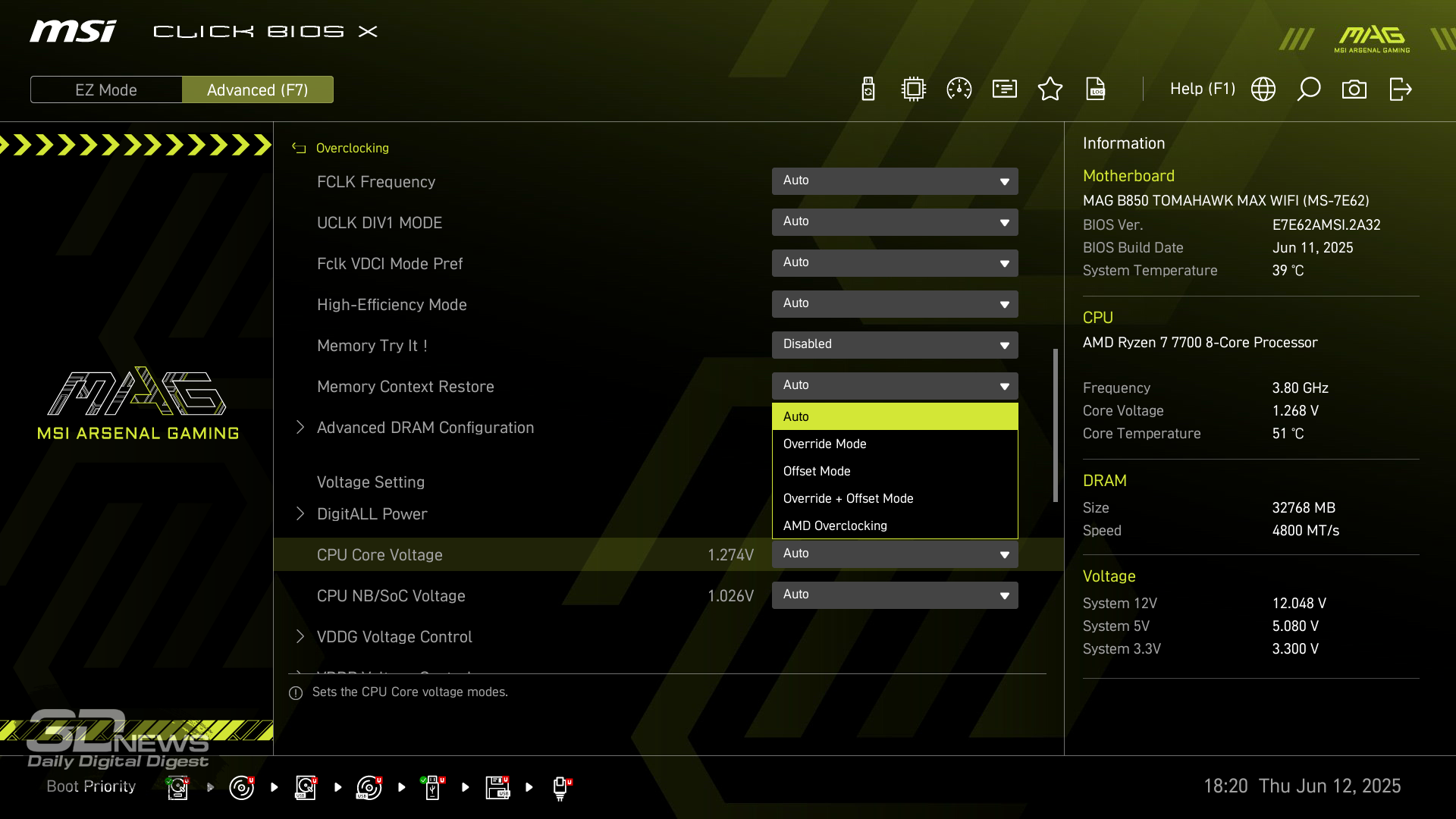
Task: Open the M-Flash USB update tool
Action: point(868,89)
